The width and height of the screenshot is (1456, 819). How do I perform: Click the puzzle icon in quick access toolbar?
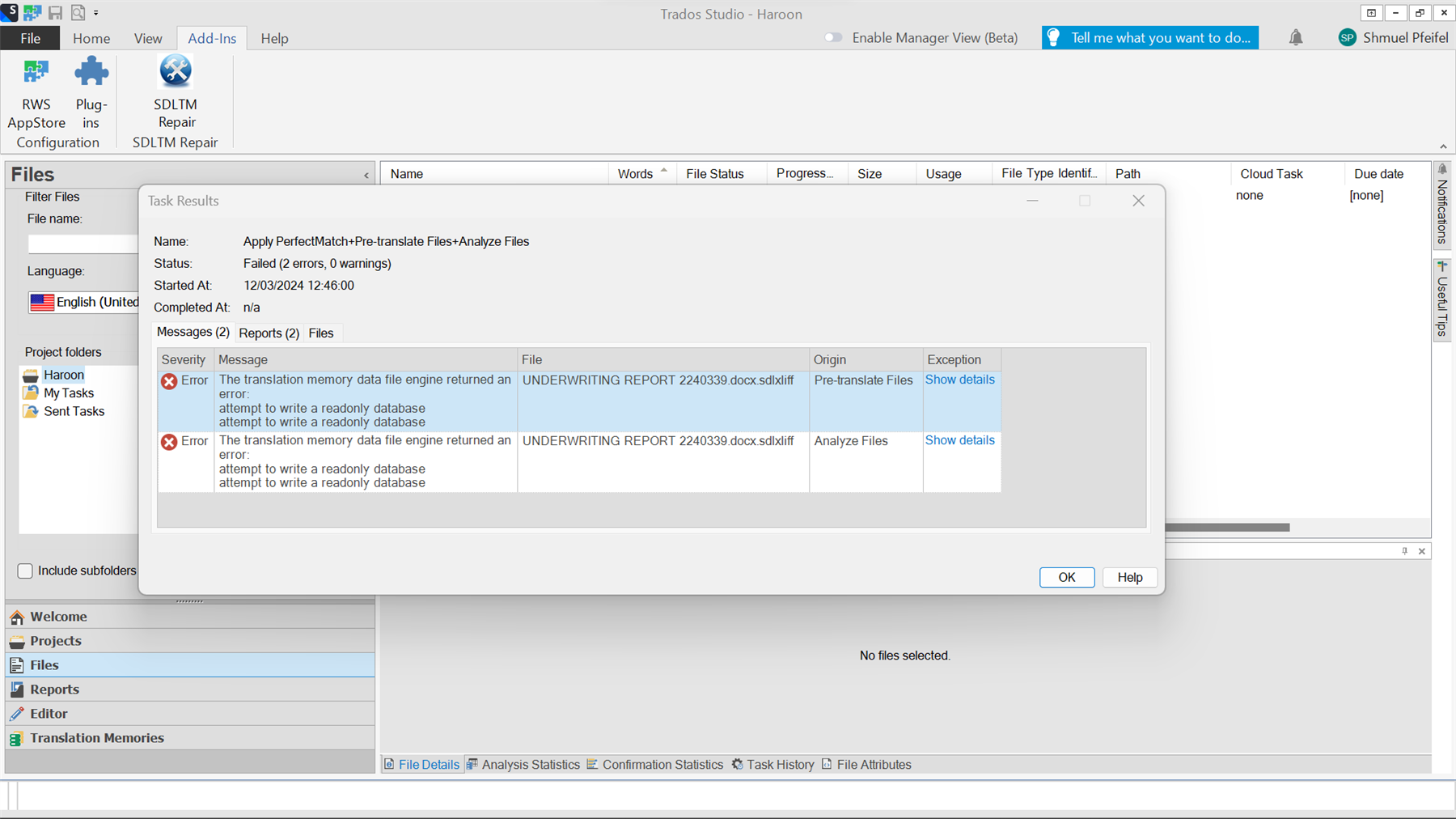(x=32, y=12)
